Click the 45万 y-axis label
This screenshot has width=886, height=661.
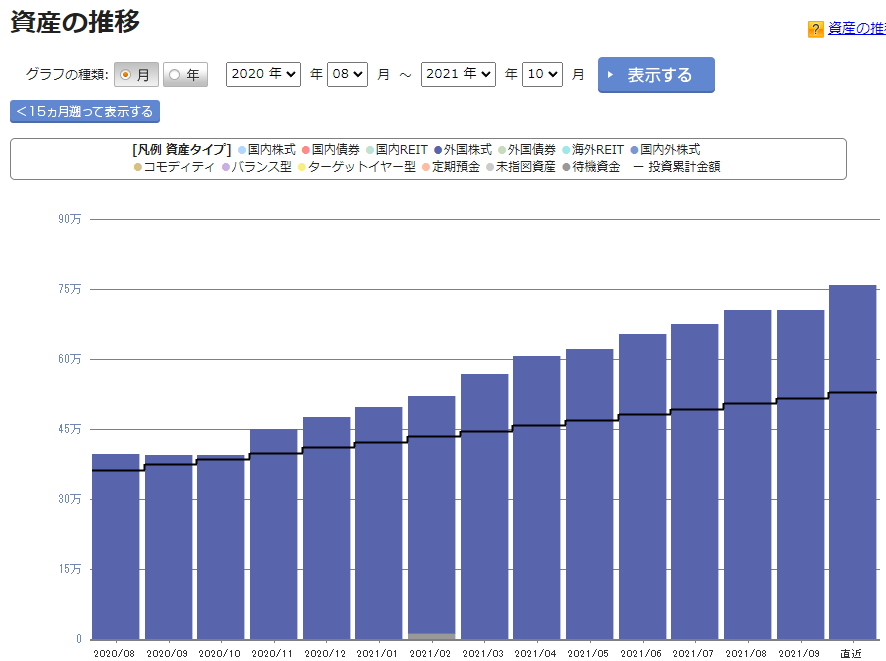point(70,429)
